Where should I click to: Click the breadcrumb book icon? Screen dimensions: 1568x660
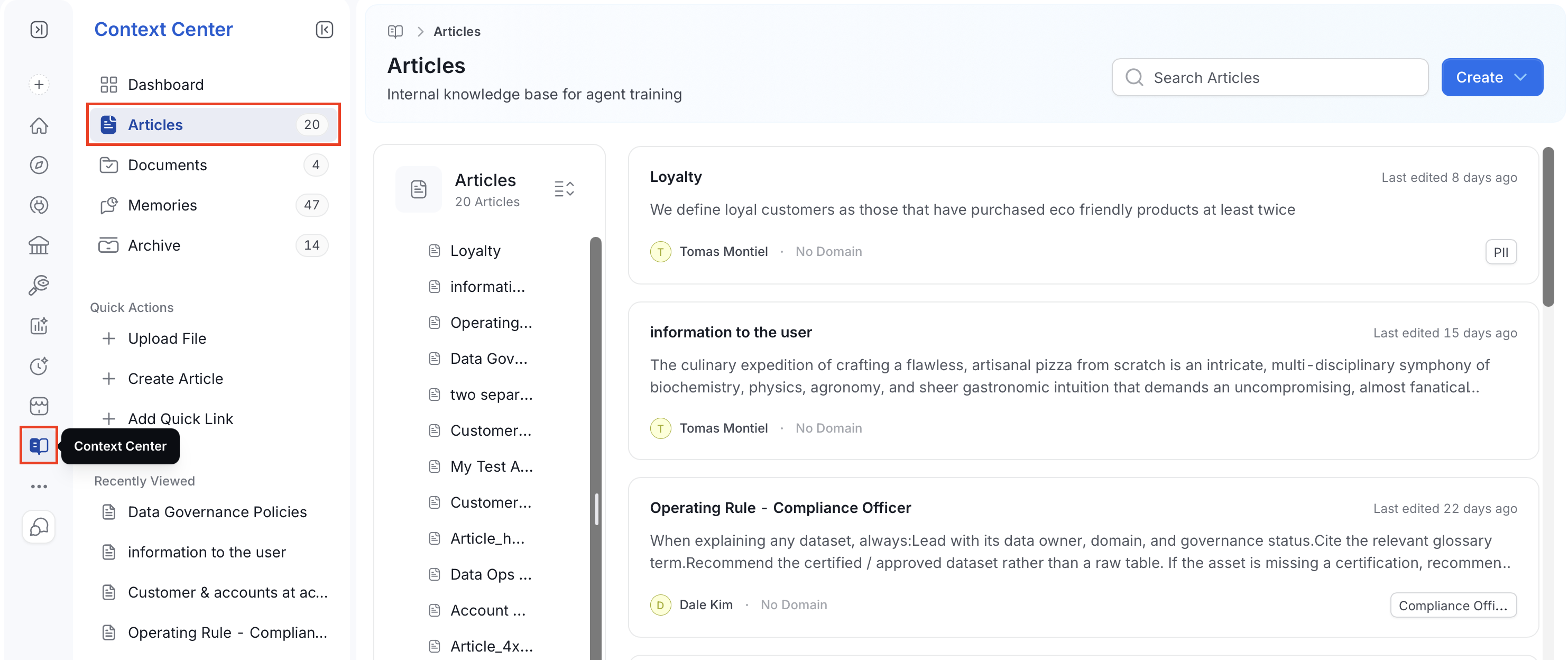pos(395,31)
